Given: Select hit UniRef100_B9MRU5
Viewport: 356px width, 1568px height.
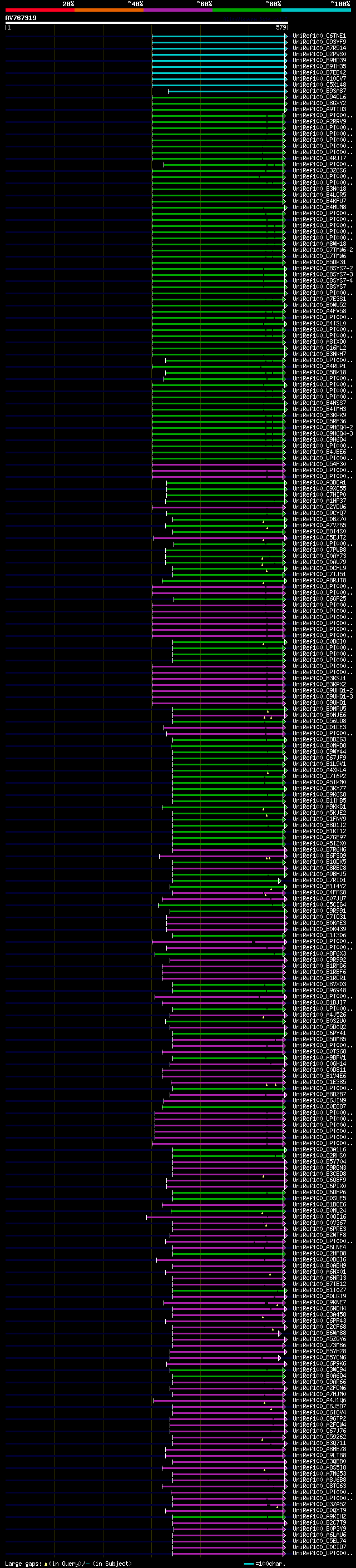Looking at the screenshot, I should pyautogui.click(x=319, y=709).
